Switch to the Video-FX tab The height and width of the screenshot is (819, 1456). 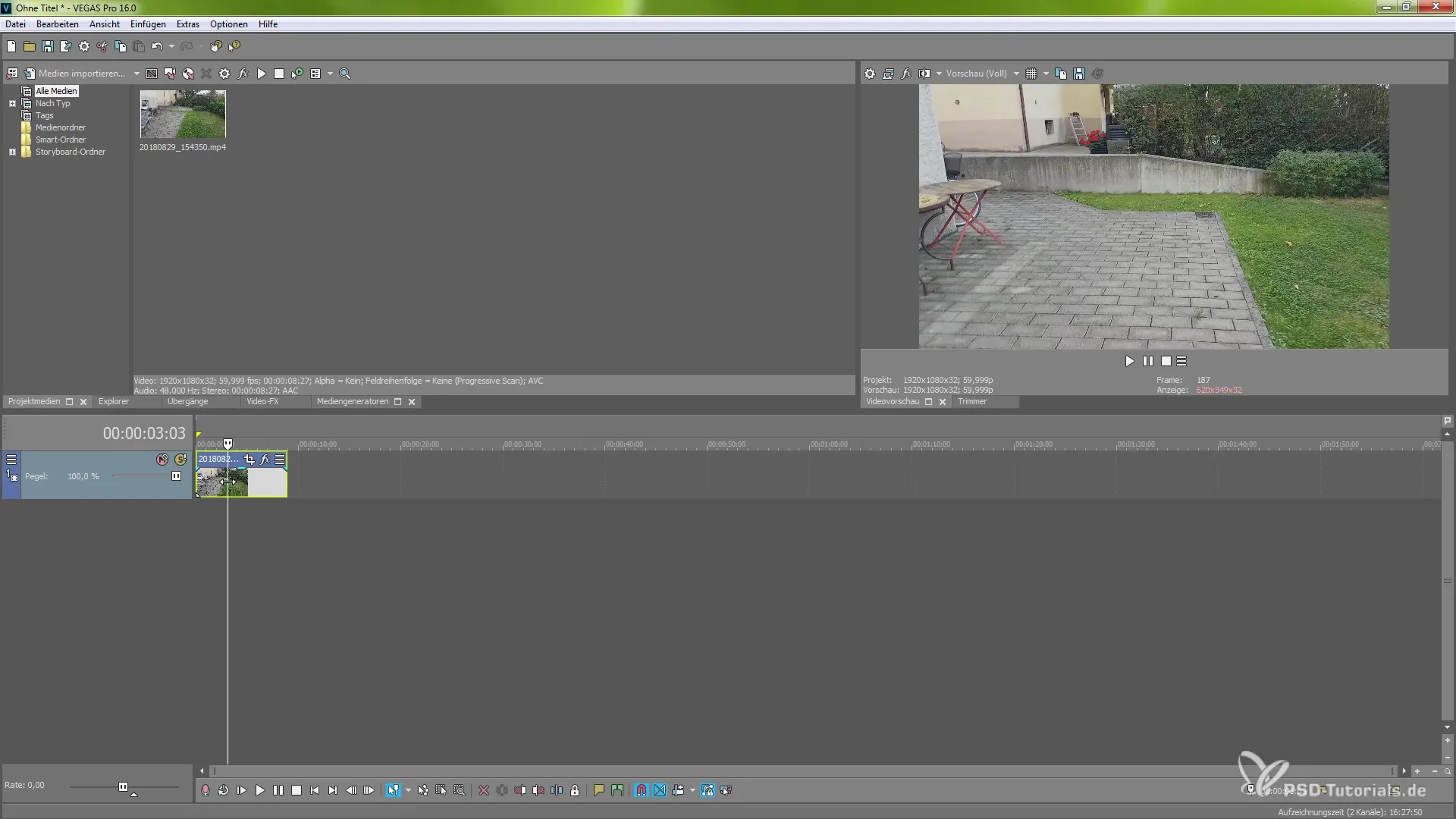[262, 402]
